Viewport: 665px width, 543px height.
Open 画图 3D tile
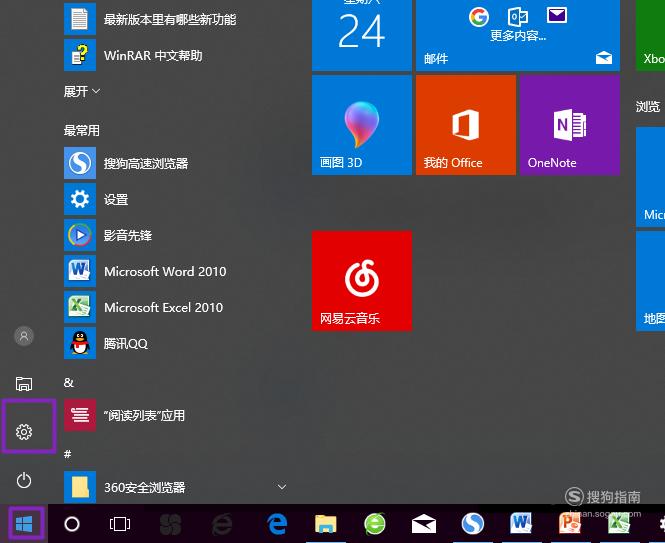pos(362,125)
